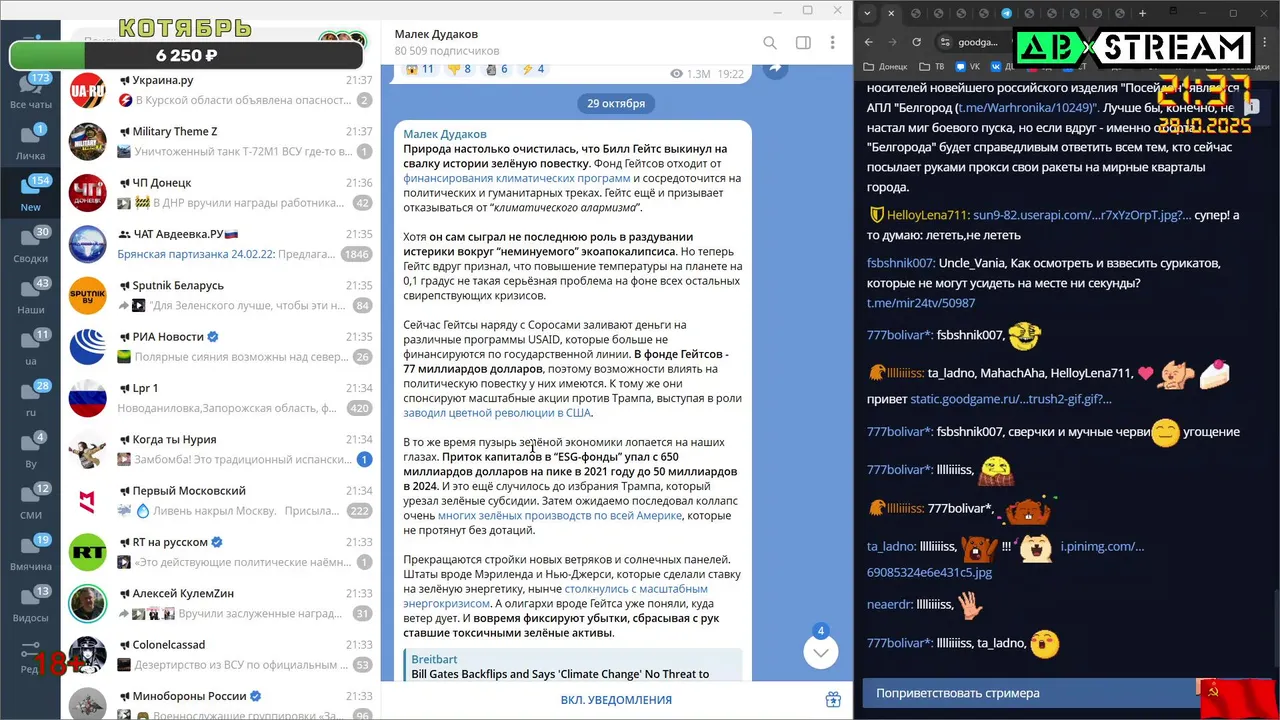Select the New folder tab

point(31,194)
